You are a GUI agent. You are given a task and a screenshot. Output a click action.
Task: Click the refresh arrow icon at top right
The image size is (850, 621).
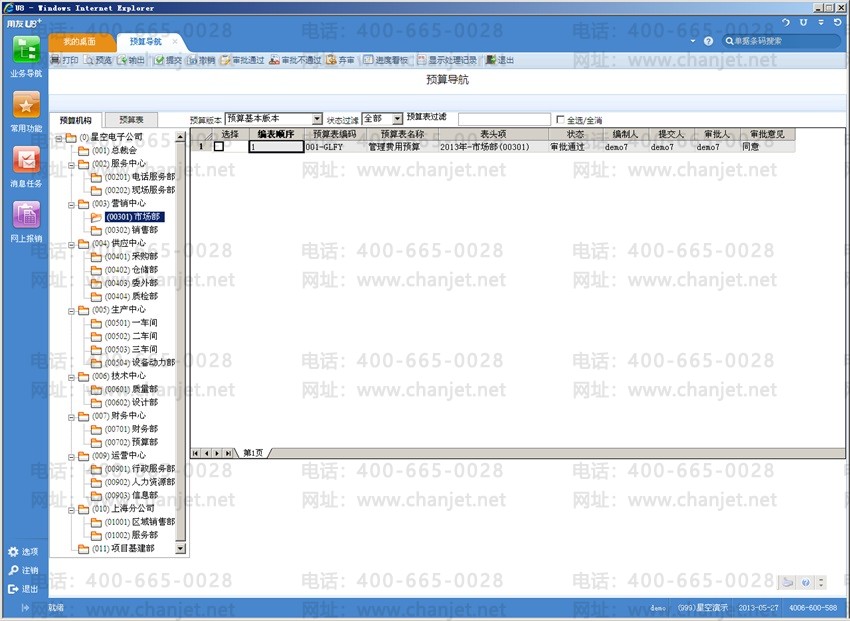coord(838,22)
